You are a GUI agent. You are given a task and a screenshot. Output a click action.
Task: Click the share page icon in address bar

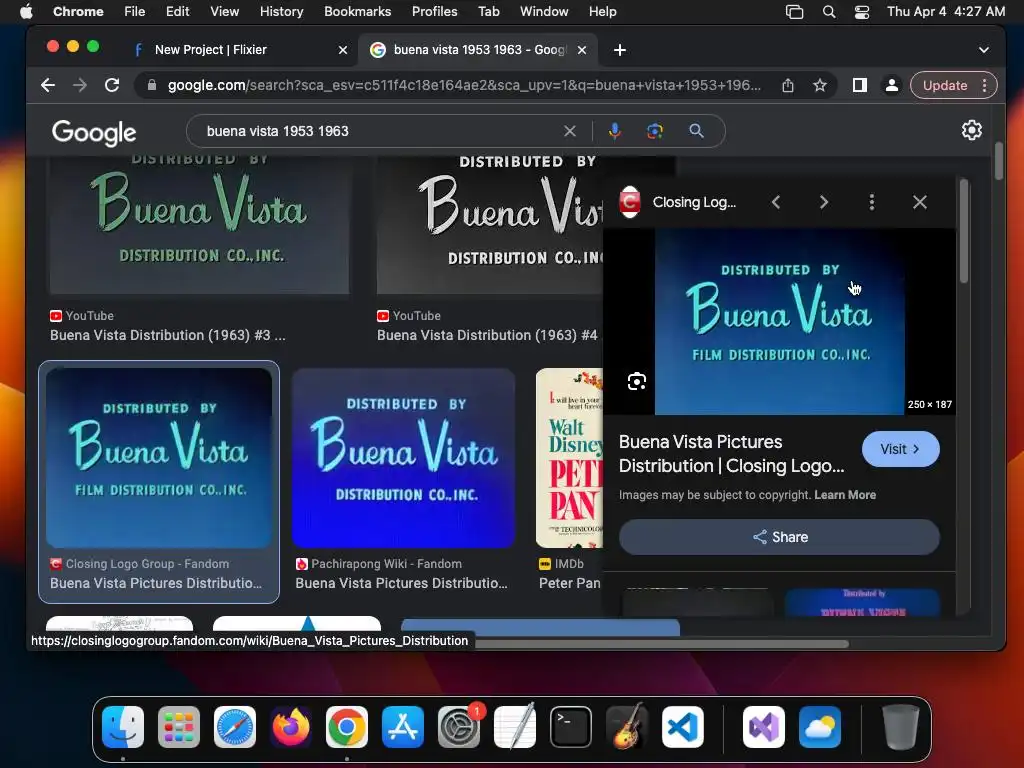point(788,85)
